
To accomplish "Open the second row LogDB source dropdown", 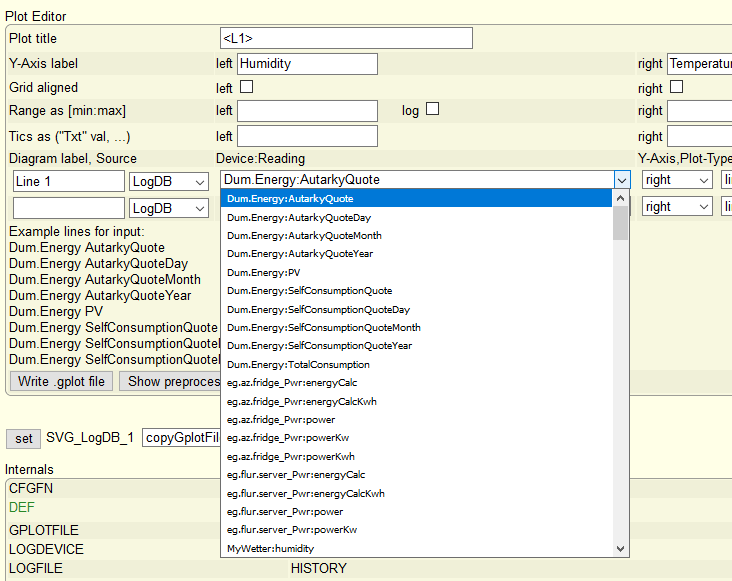I will [169, 209].
